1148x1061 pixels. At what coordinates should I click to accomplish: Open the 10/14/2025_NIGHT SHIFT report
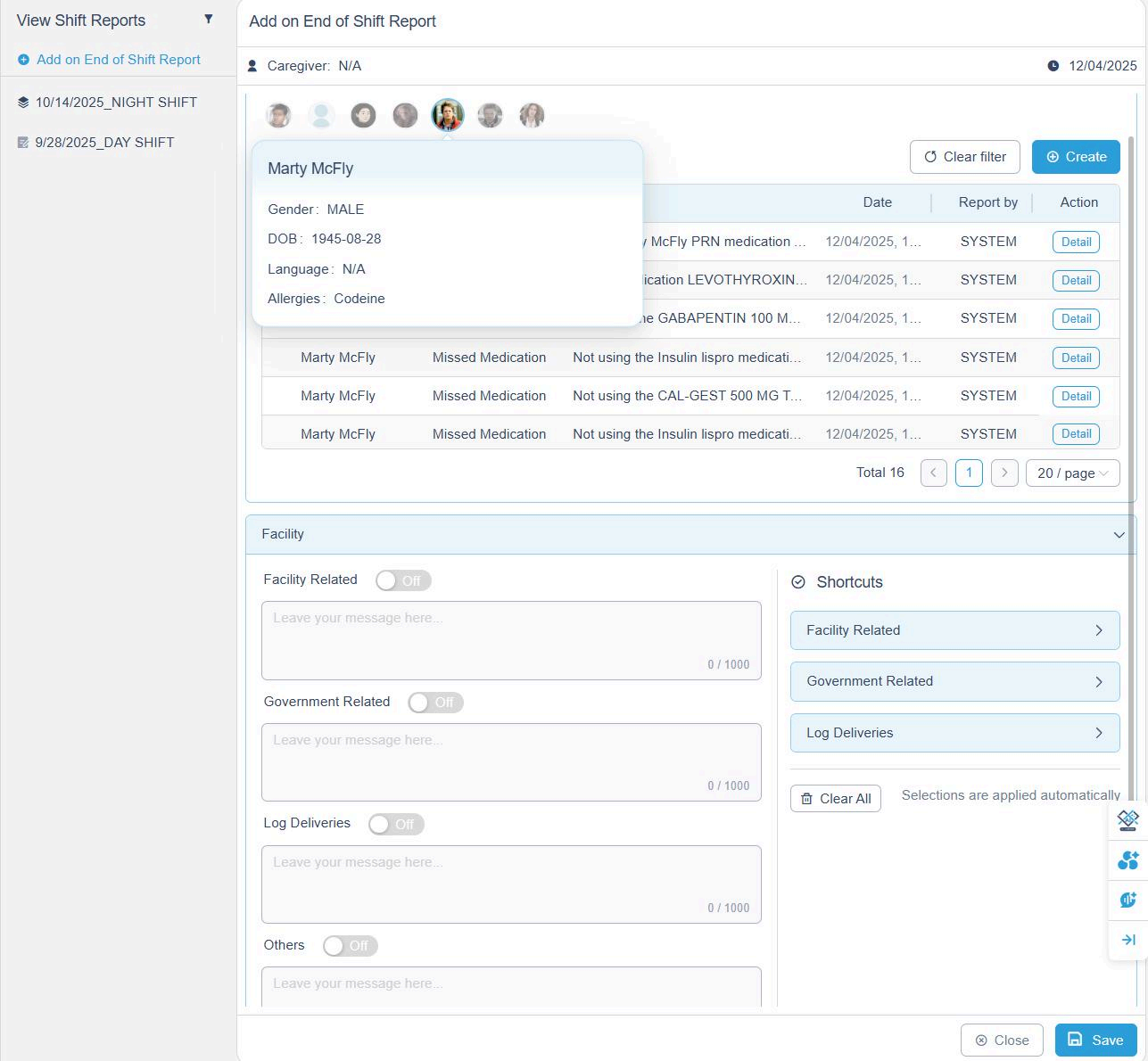(116, 103)
